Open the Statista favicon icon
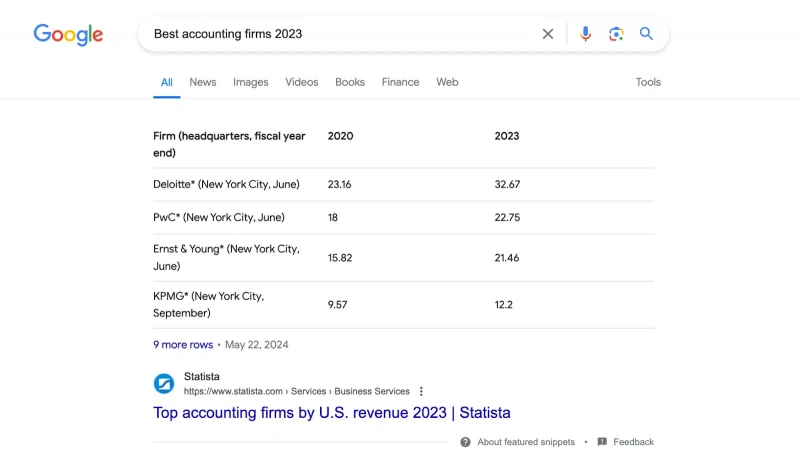The image size is (800, 459). [164, 384]
